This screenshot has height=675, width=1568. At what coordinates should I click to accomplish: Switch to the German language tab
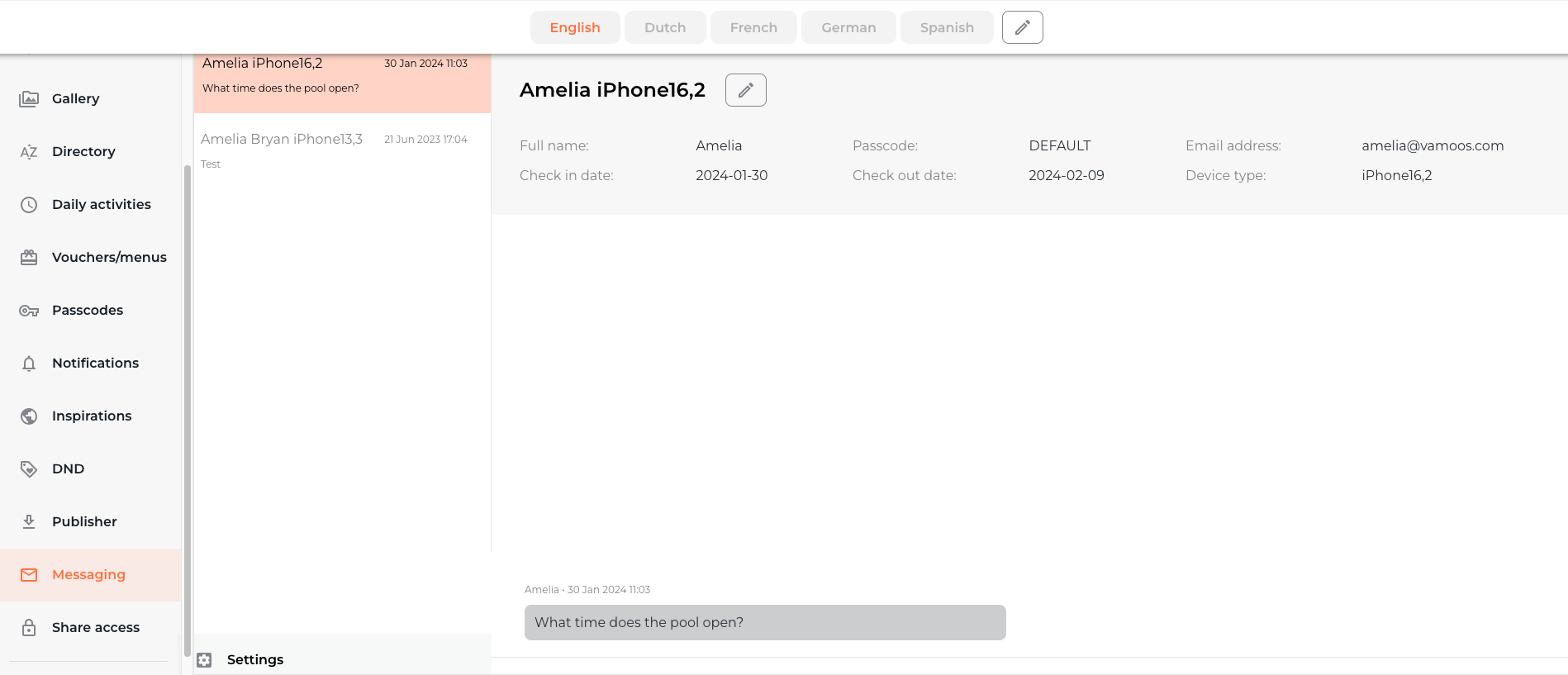pyautogui.click(x=848, y=27)
